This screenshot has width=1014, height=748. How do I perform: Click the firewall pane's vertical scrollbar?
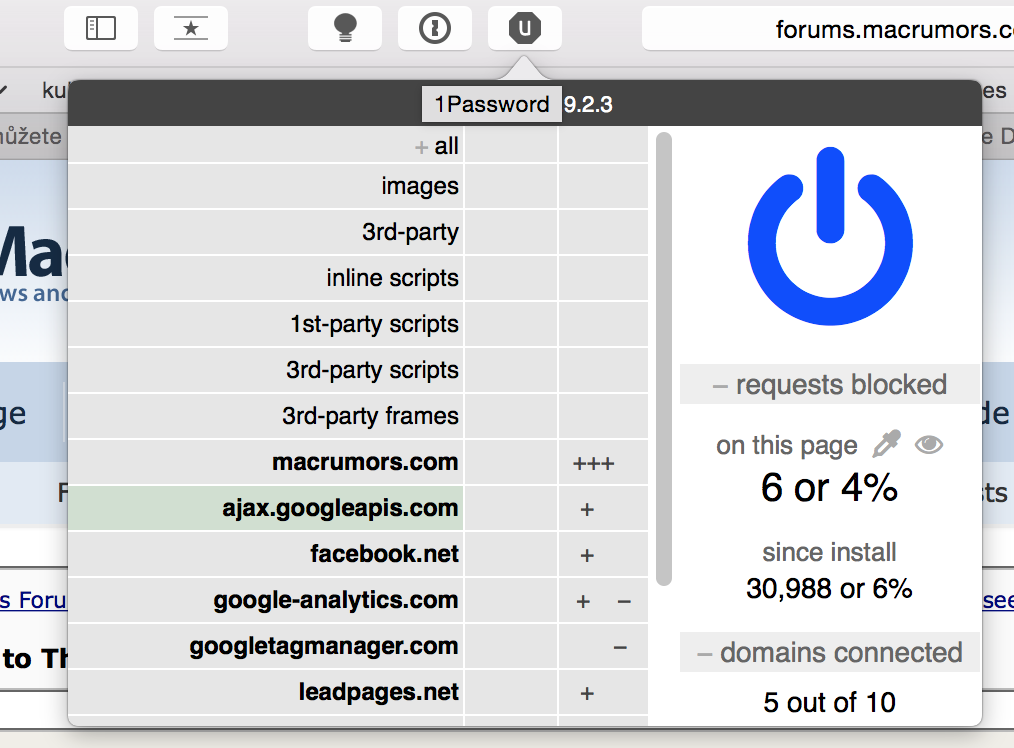(663, 359)
